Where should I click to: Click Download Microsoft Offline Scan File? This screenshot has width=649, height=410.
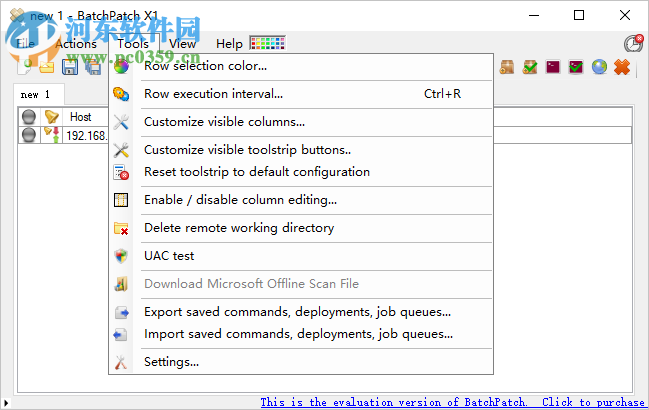pyautogui.click(x=301, y=284)
